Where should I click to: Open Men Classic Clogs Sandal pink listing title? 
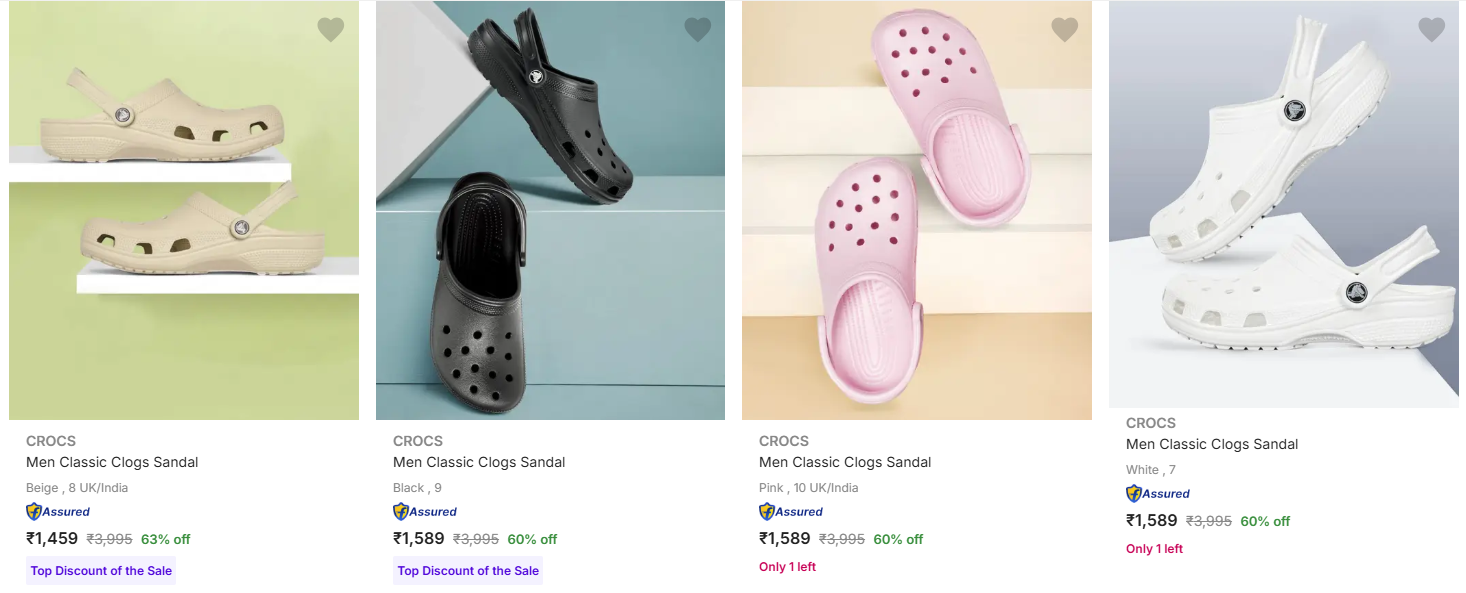pos(845,462)
